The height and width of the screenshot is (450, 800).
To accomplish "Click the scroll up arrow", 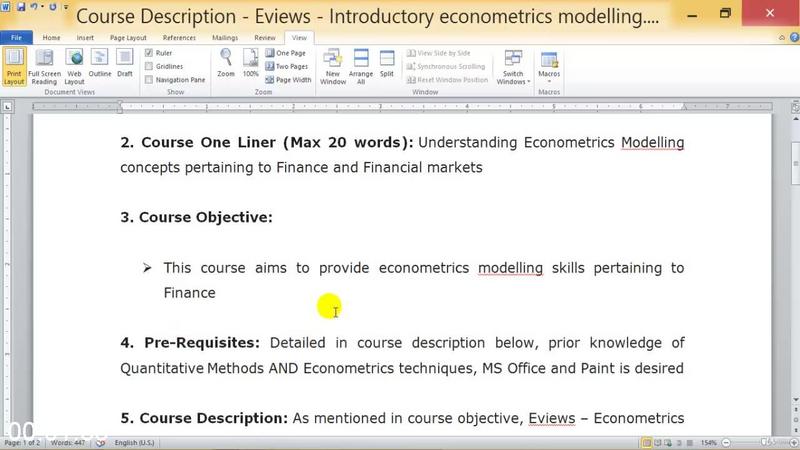I will 795,119.
